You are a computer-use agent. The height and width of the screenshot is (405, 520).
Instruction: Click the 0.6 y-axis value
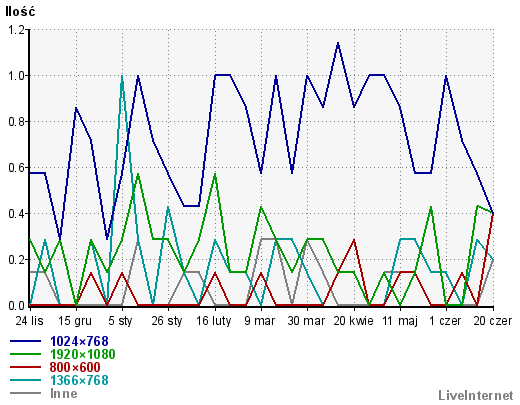[x=16, y=168]
